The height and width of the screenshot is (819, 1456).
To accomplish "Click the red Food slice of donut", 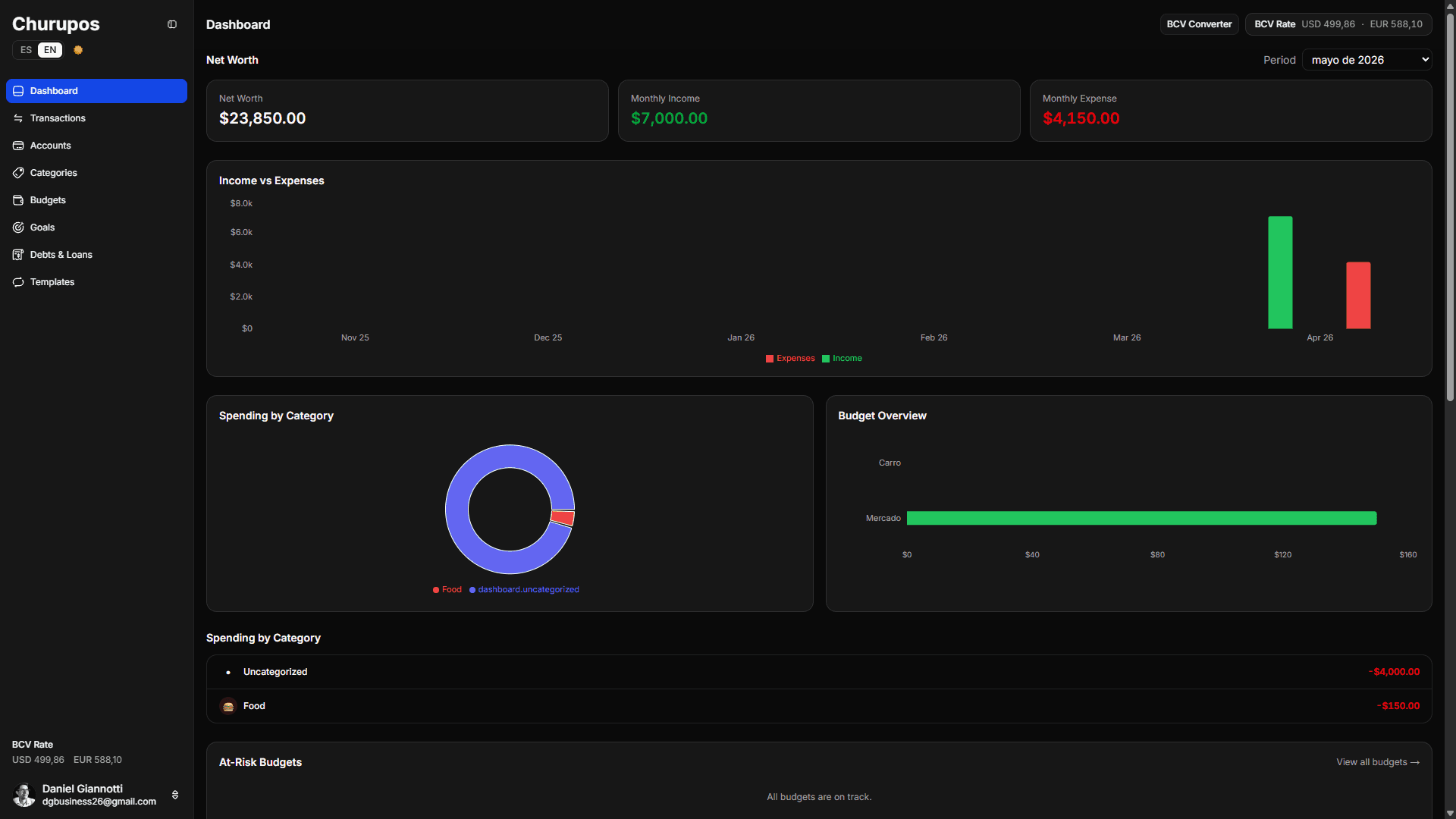I will click(563, 518).
